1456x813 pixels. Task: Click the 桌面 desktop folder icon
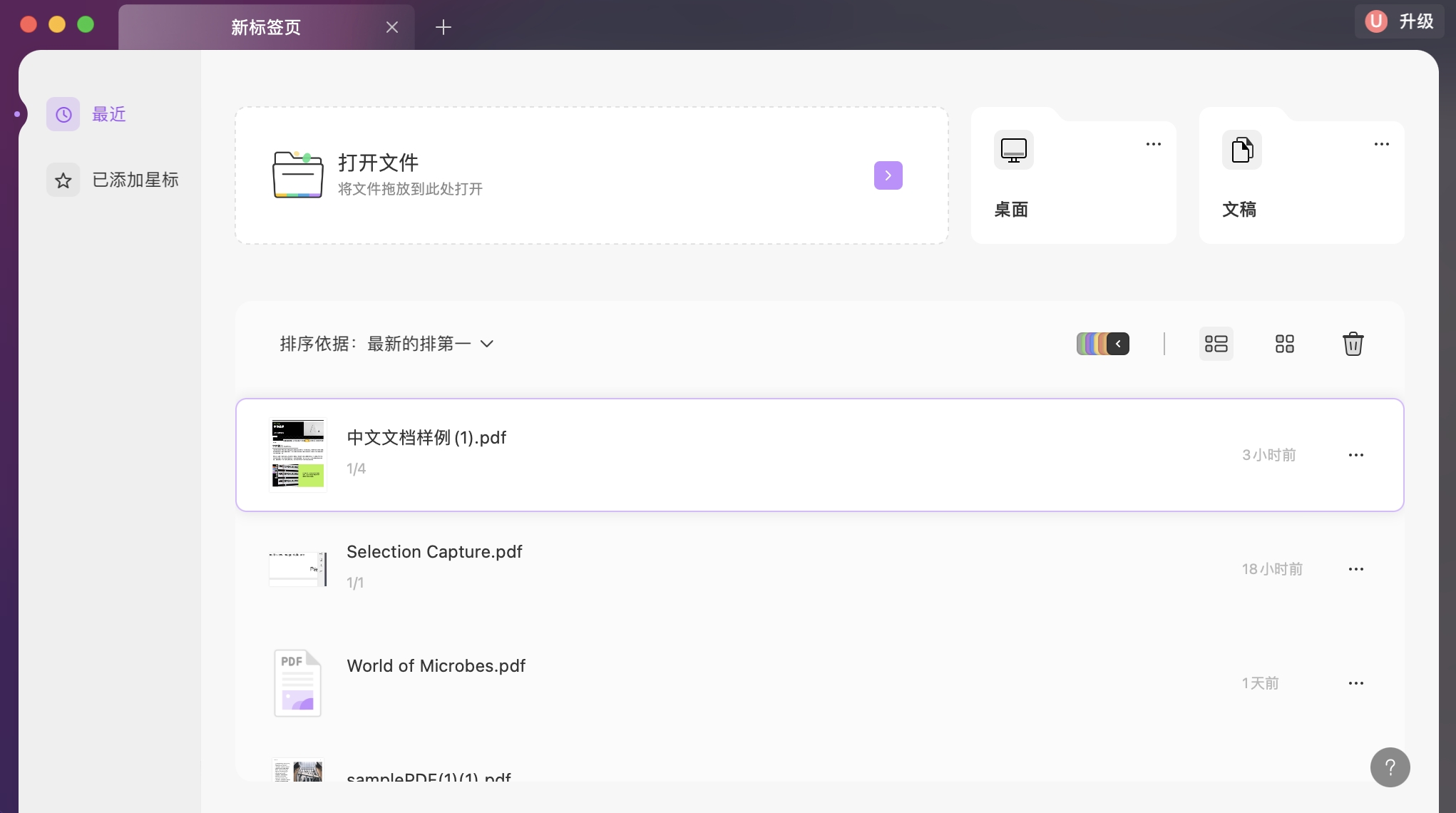(x=1013, y=150)
